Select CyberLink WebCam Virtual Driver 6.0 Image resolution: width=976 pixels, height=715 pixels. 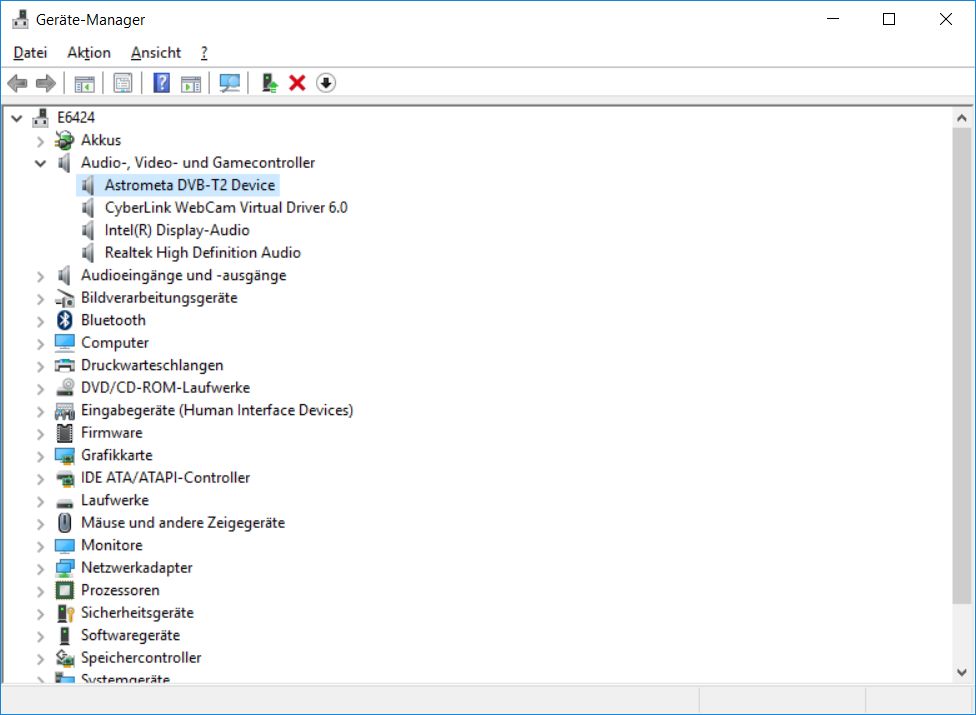(225, 208)
